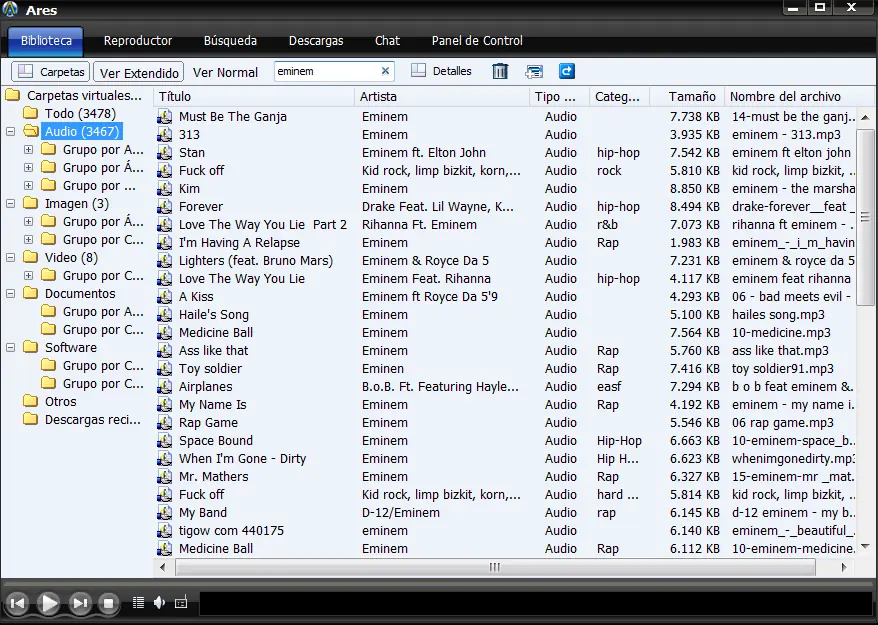Skip to the next track
The height and width of the screenshot is (625, 878).
point(80,603)
